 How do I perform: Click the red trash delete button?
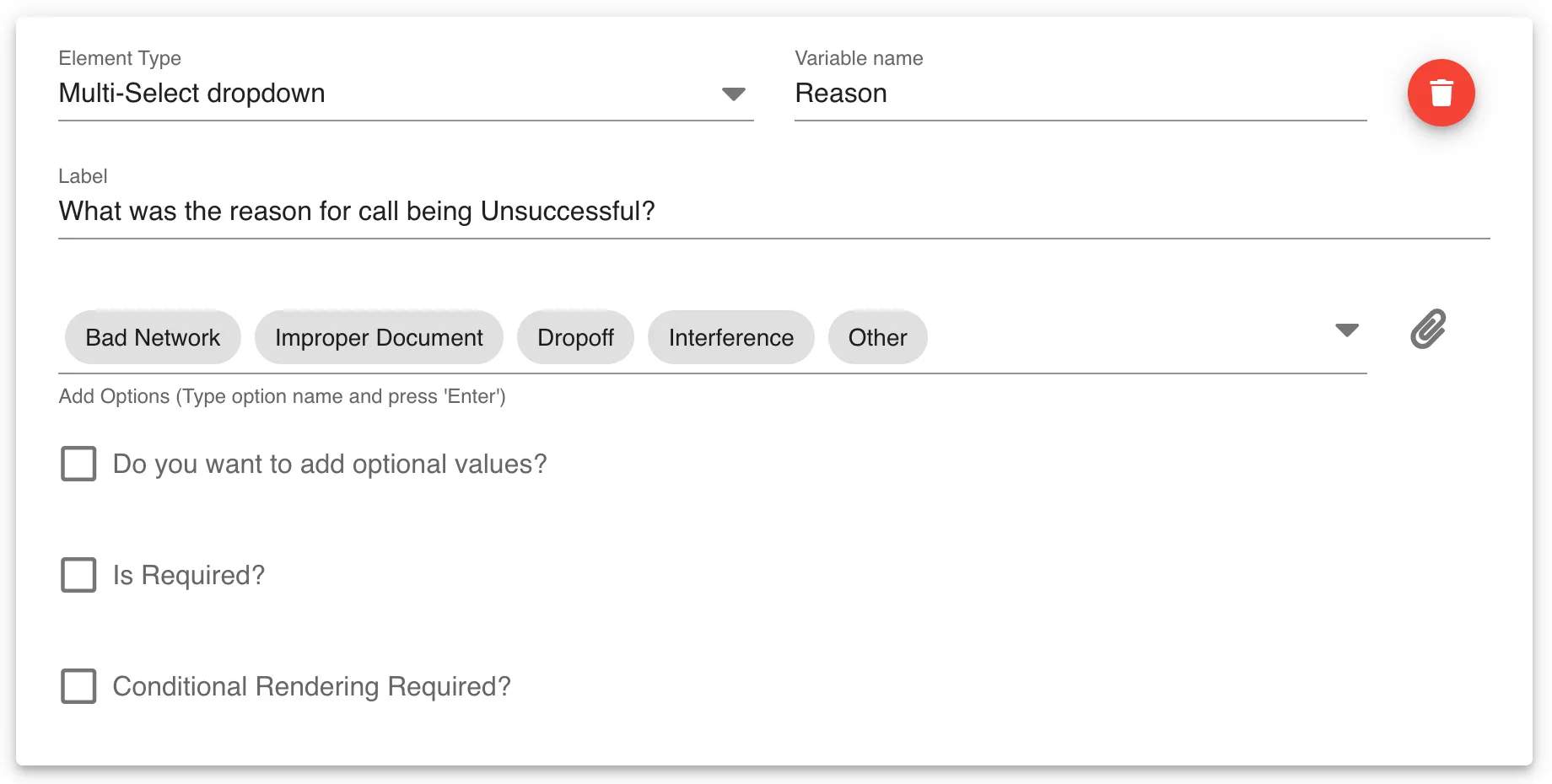point(1441,93)
